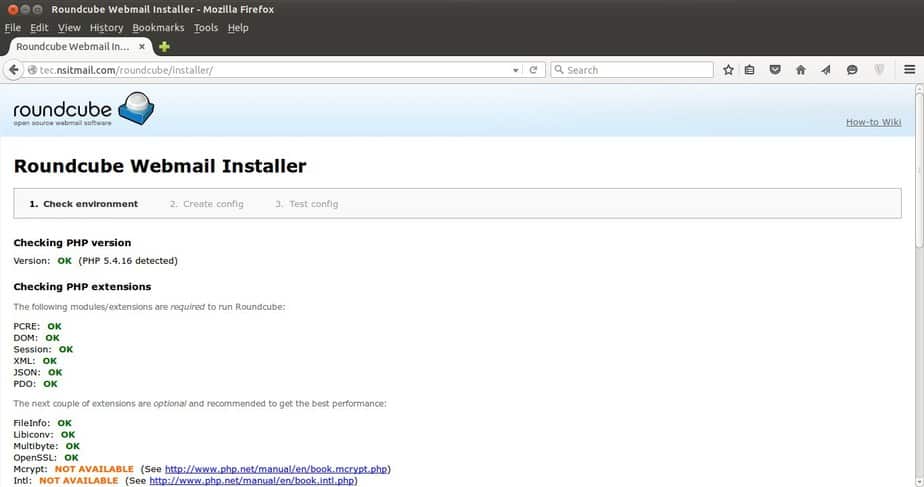The image size is (924, 487).
Task: Click the PDO OK status
Action: click(x=50, y=384)
